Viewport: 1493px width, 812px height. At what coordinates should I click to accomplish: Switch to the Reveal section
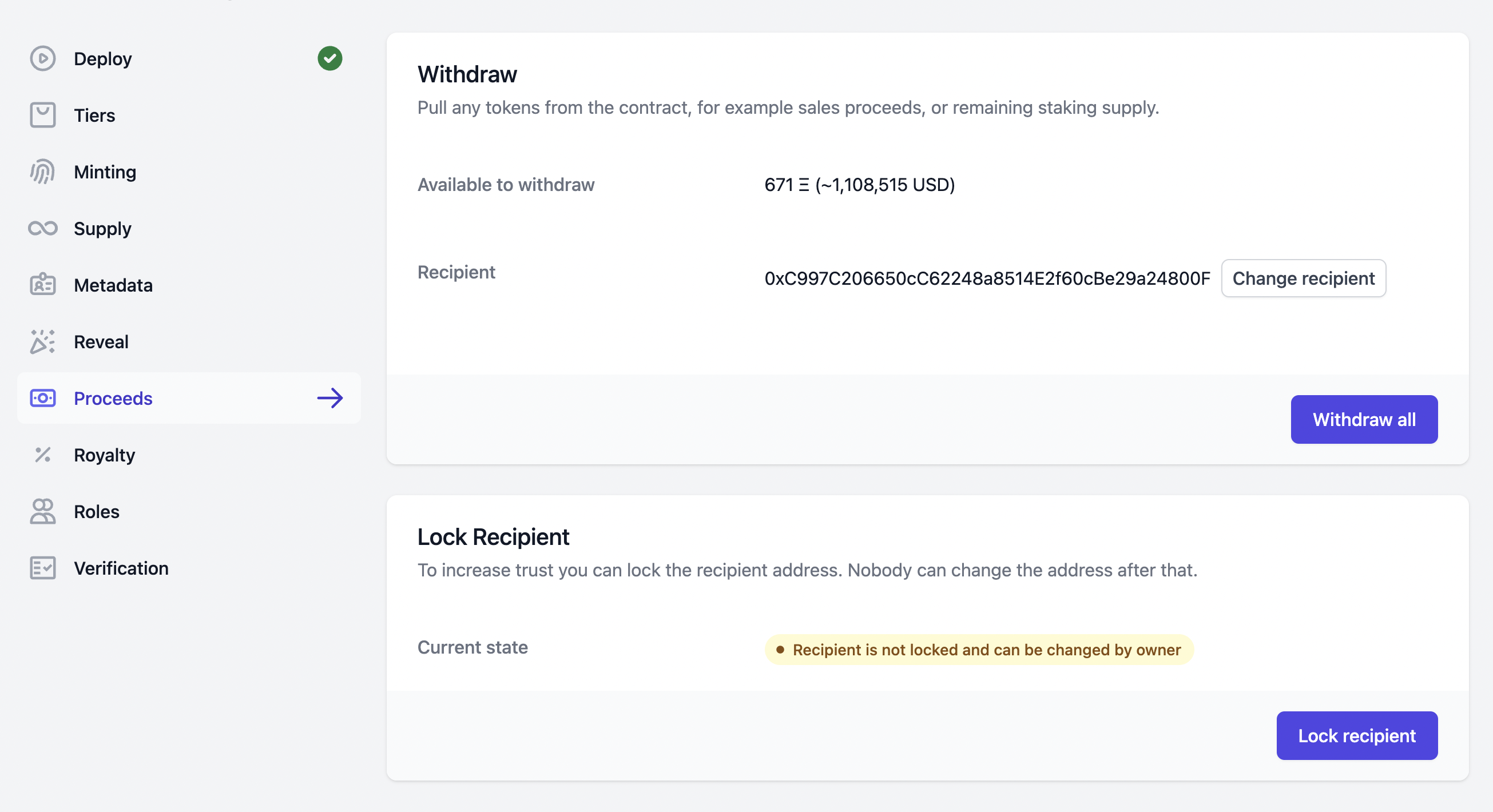tap(188, 342)
